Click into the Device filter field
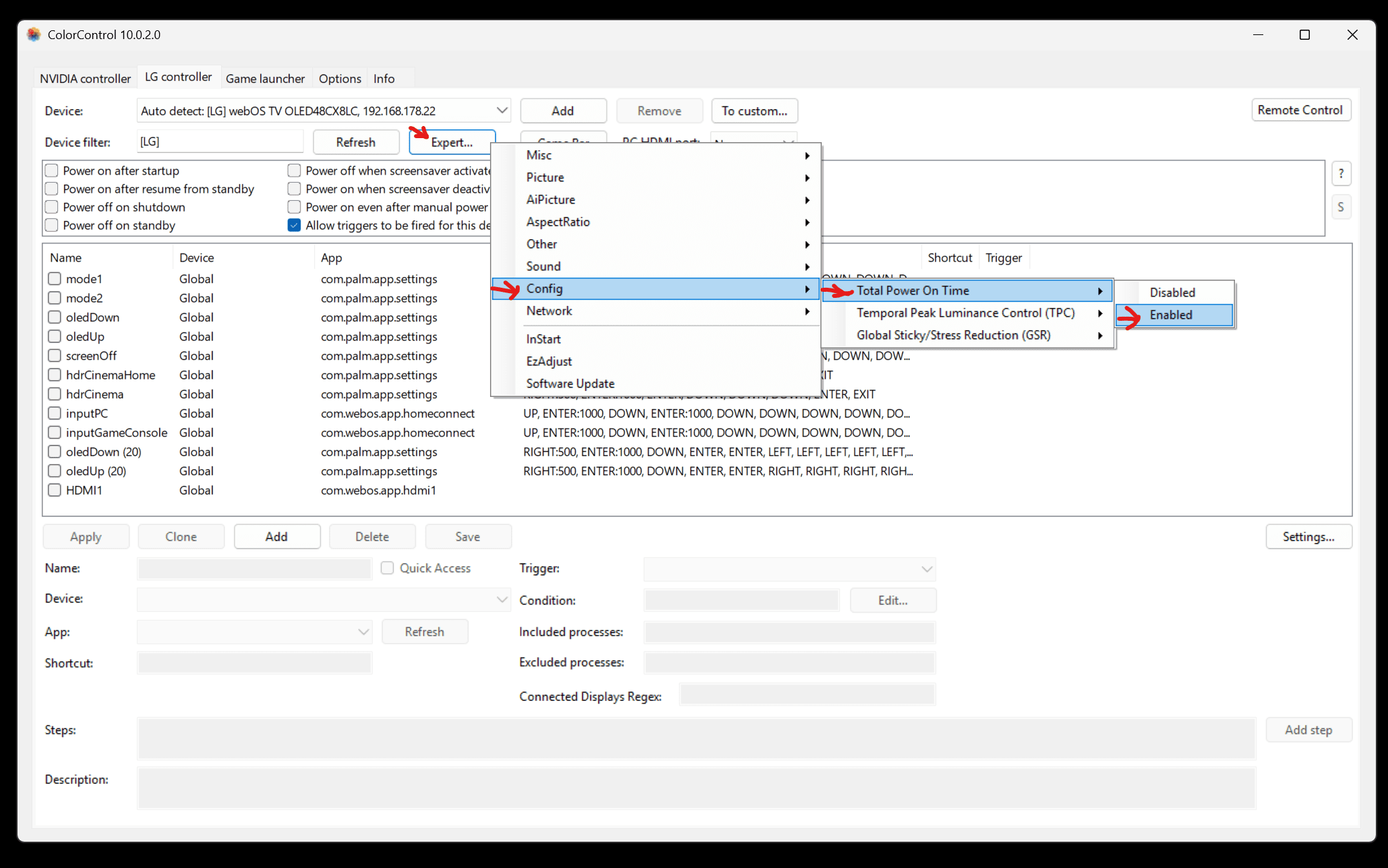 pos(220,142)
